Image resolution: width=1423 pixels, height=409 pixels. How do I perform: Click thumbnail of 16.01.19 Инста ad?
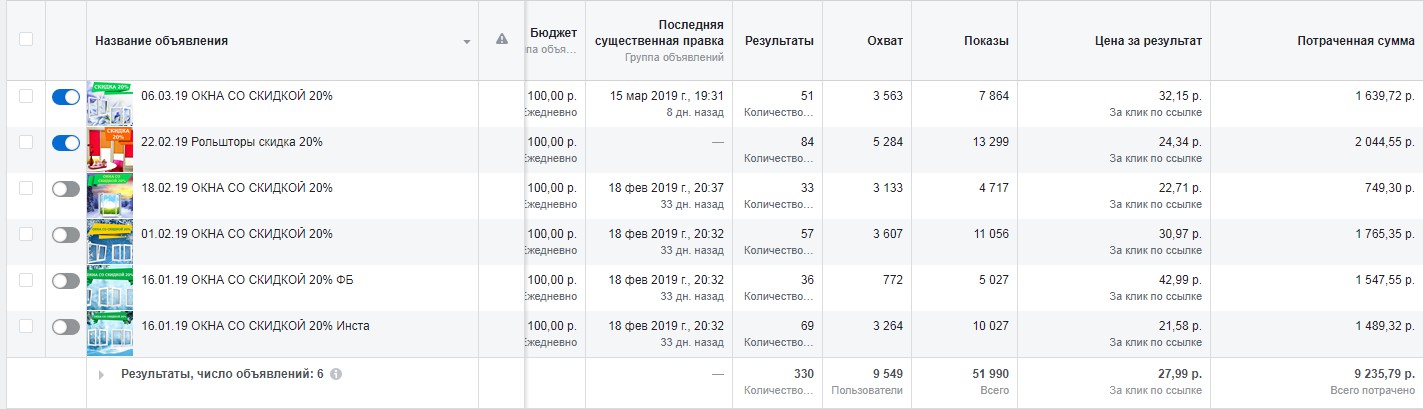point(110,333)
